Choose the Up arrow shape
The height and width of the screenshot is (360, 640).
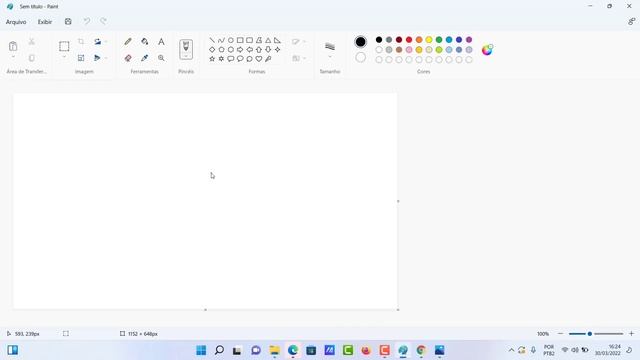coord(259,49)
